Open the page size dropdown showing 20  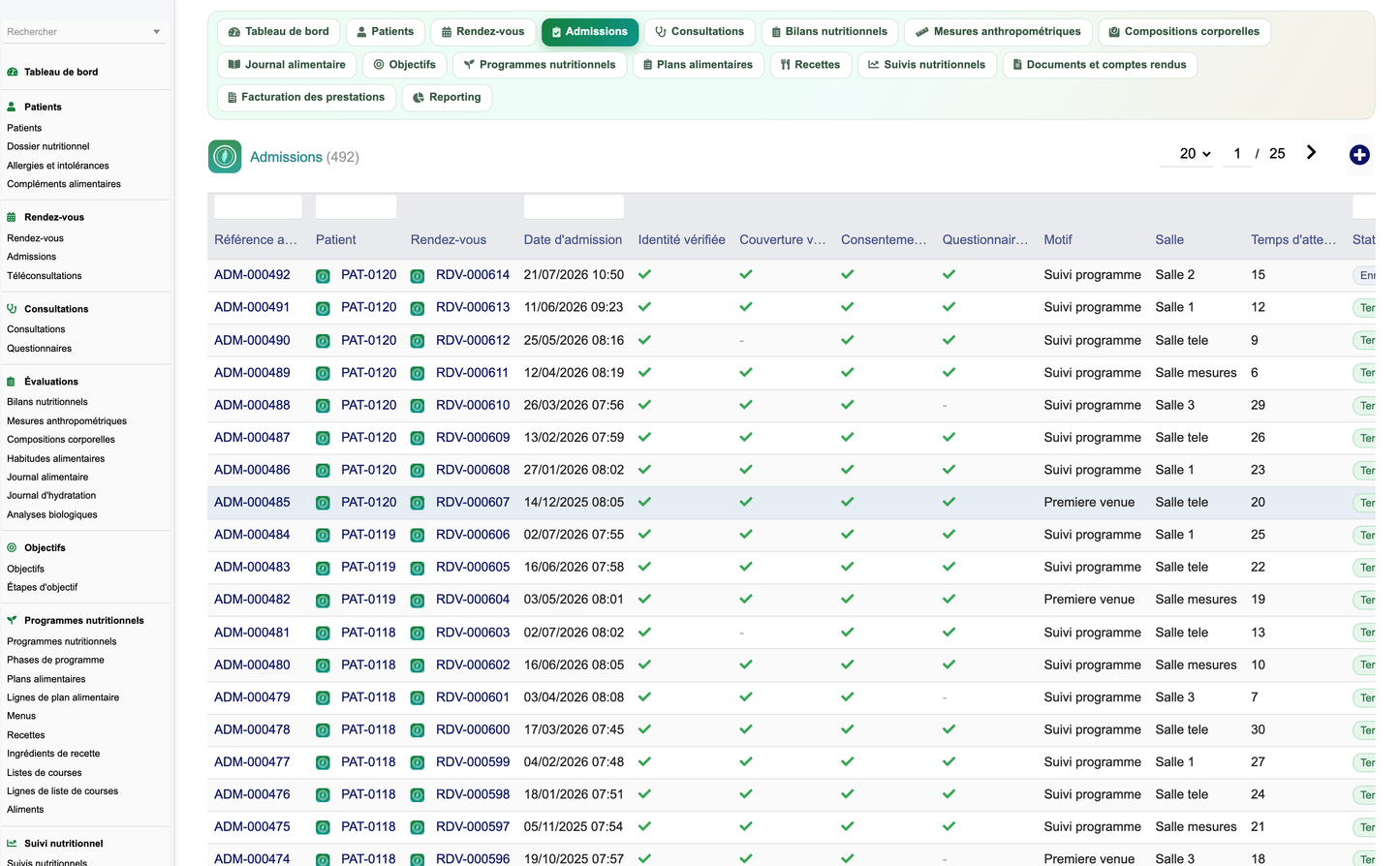point(1187,154)
